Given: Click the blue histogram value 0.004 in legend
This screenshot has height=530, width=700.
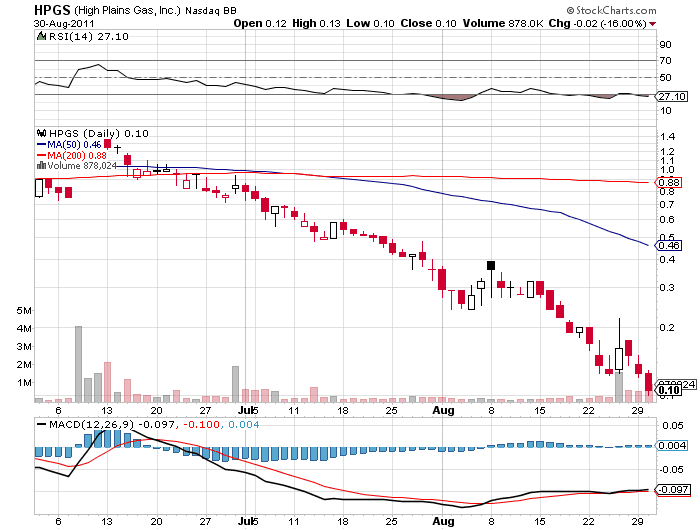Looking at the screenshot, I should (243, 424).
